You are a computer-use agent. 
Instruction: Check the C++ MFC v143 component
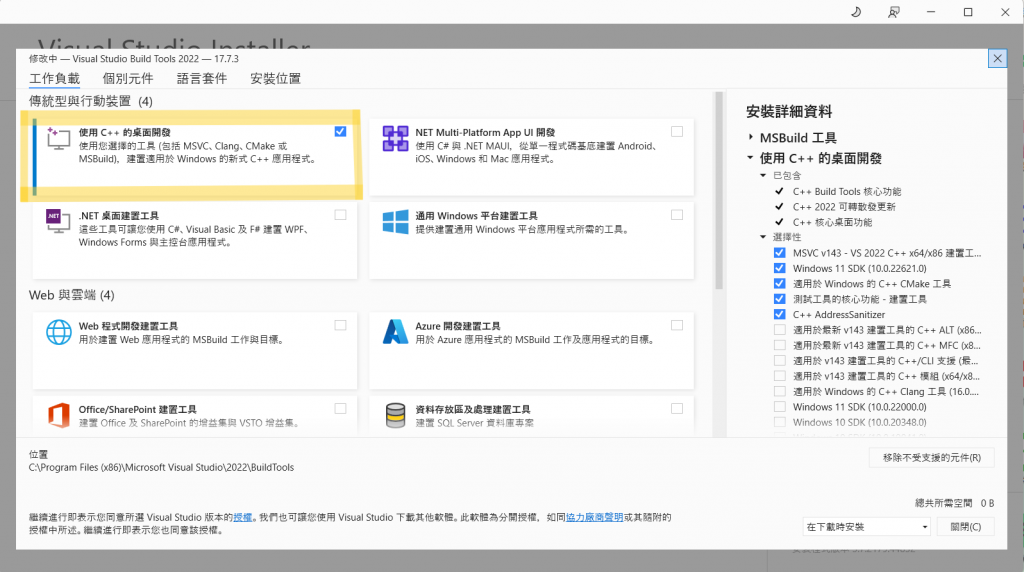(780, 345)
